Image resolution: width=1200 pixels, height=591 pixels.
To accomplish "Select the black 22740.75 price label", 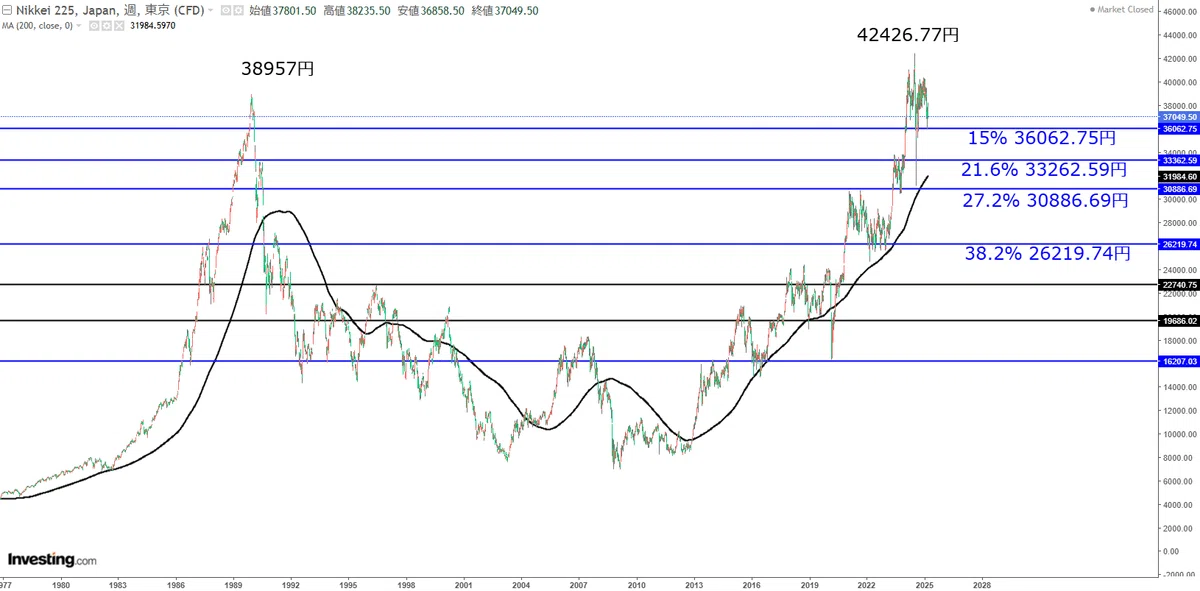I will click(x=1180, y=285).
